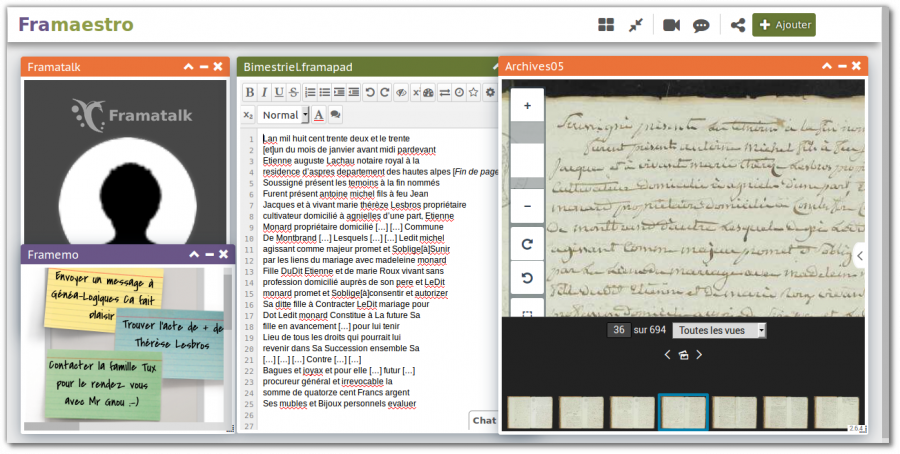Go to next archive page
900x454 pixels.
coord(699,355)
